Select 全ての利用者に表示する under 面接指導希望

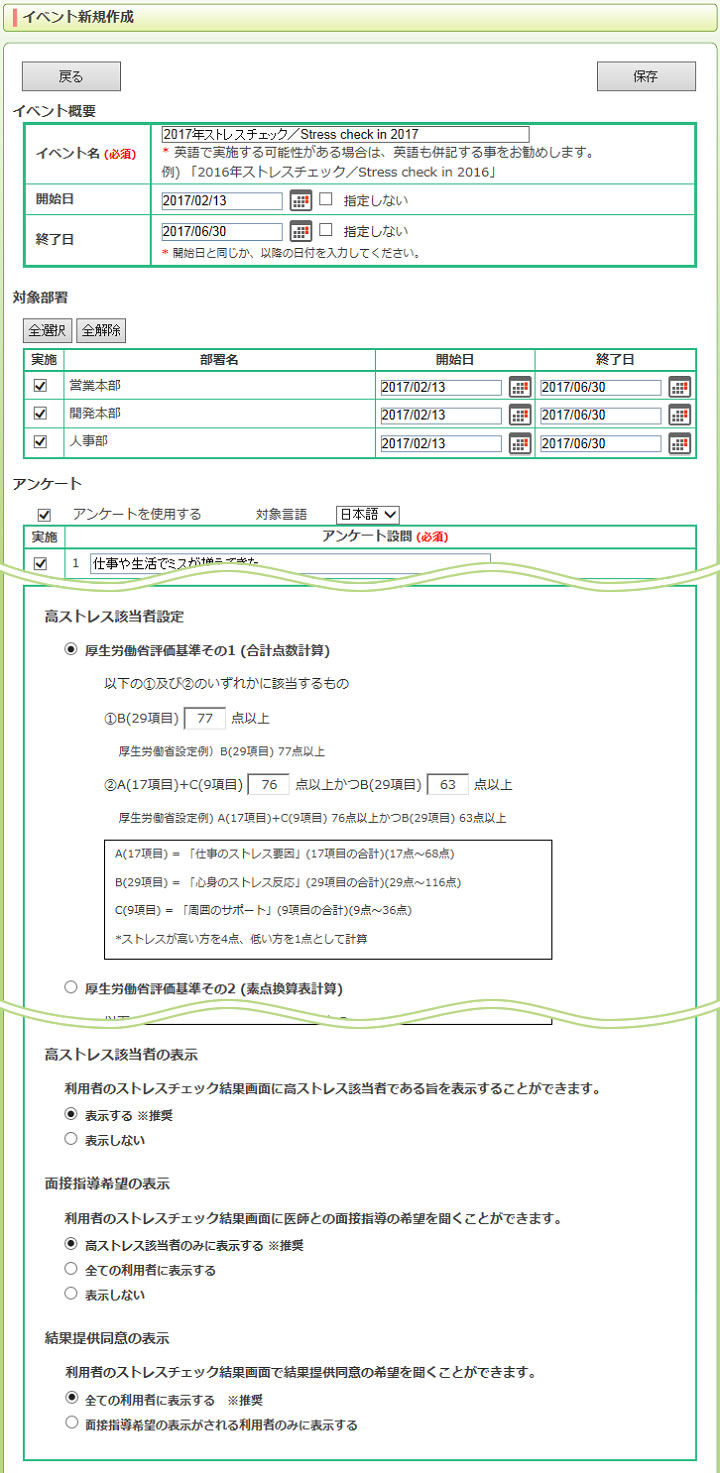[70, 1268]
